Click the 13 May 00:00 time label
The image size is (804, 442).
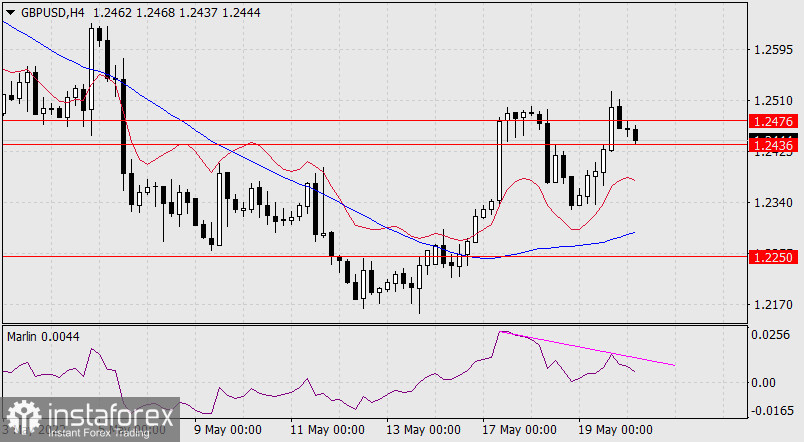click(421, 430)
